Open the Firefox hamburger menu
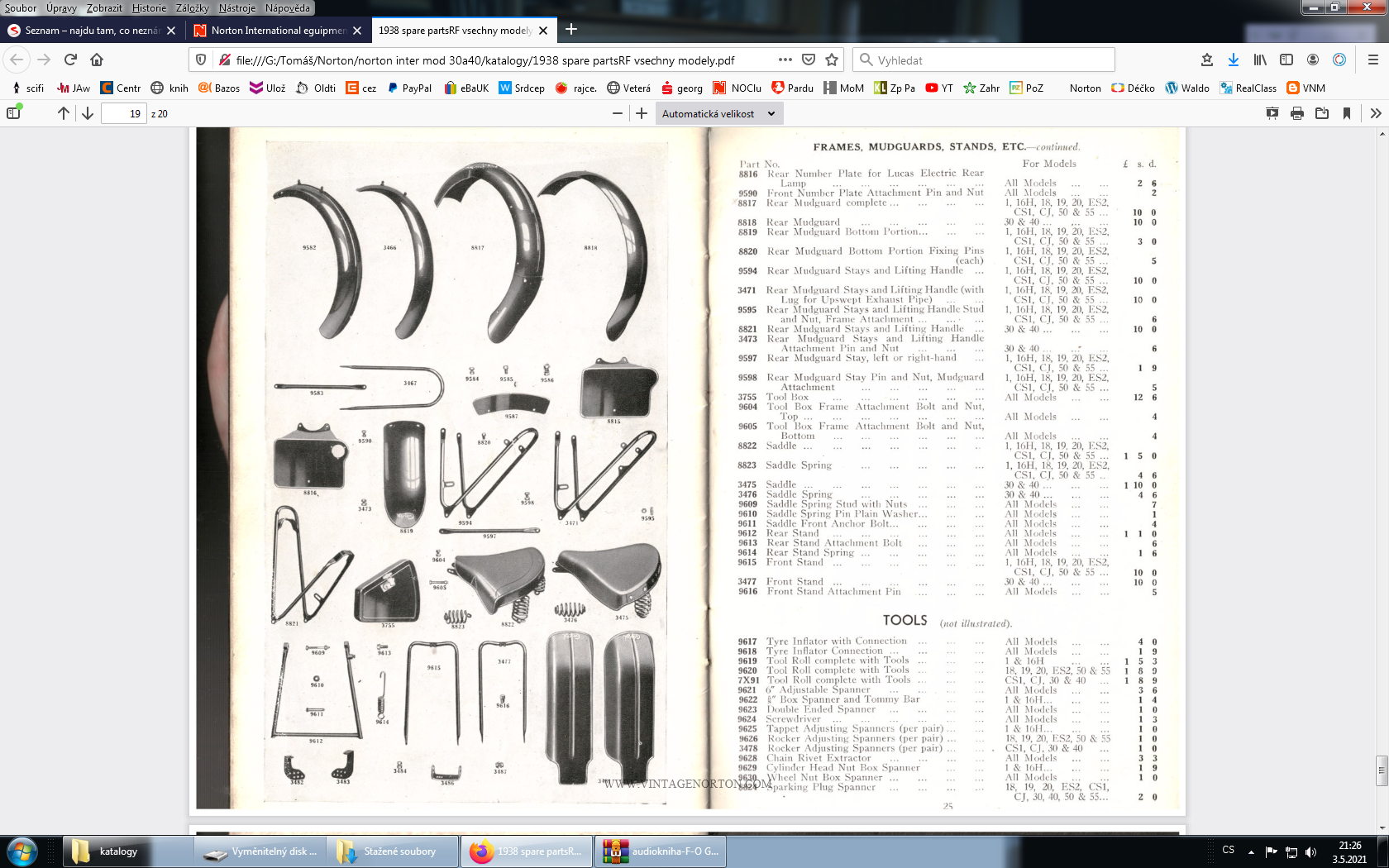1389x868 pixels. click(x=1373, y=60)
